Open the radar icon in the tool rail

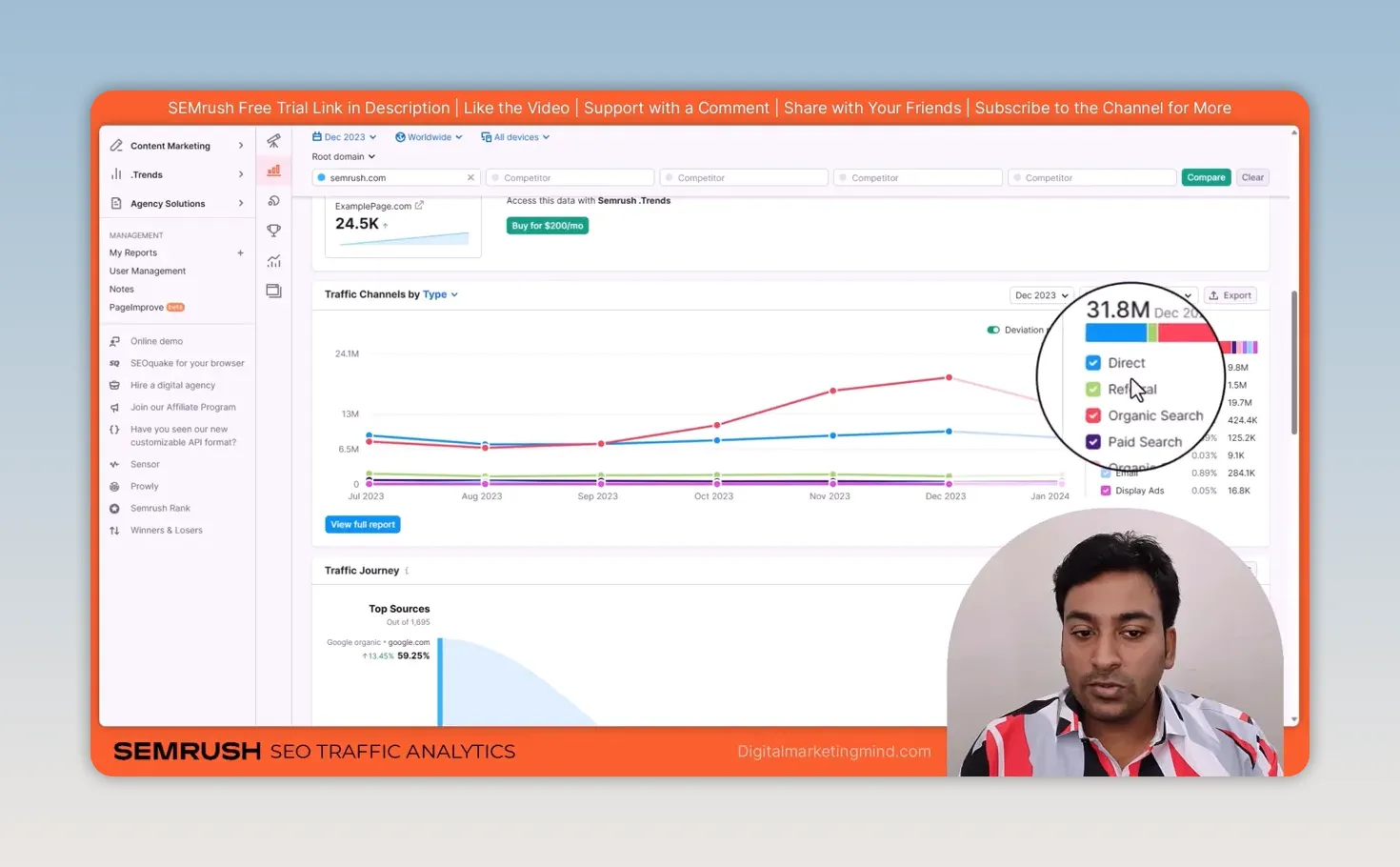[273, 201]
